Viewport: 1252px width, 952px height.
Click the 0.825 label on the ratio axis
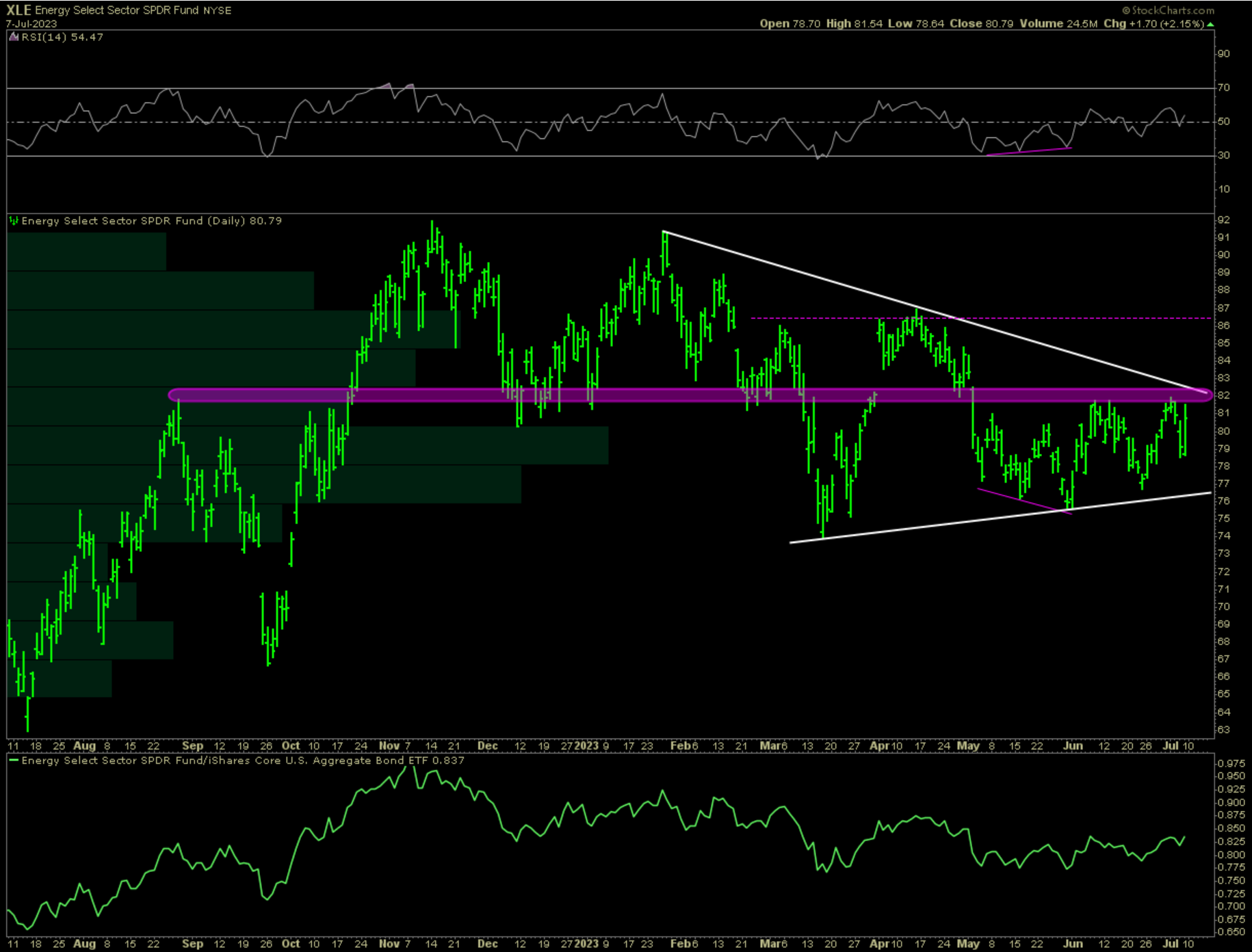1231,842
